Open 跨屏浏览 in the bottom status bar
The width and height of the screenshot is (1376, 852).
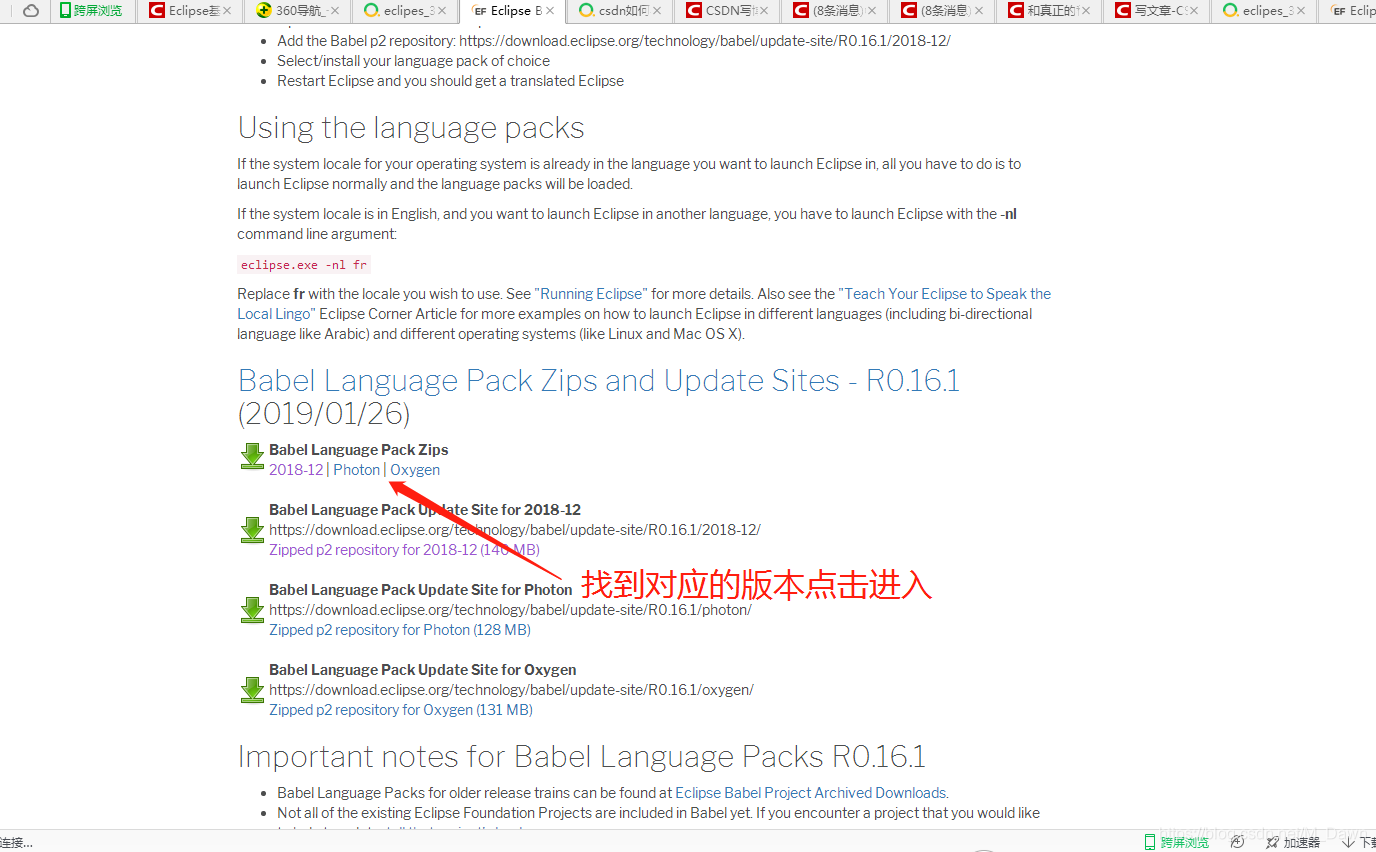coord(1177,842)
